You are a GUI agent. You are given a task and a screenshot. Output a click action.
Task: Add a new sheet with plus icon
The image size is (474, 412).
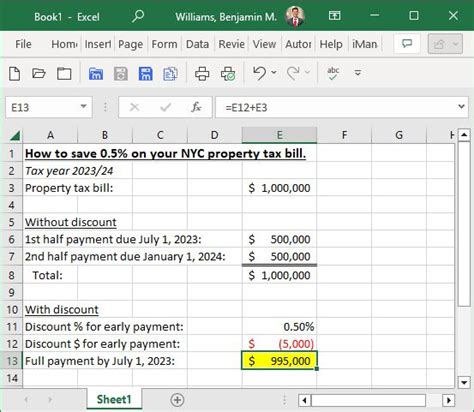177,400
